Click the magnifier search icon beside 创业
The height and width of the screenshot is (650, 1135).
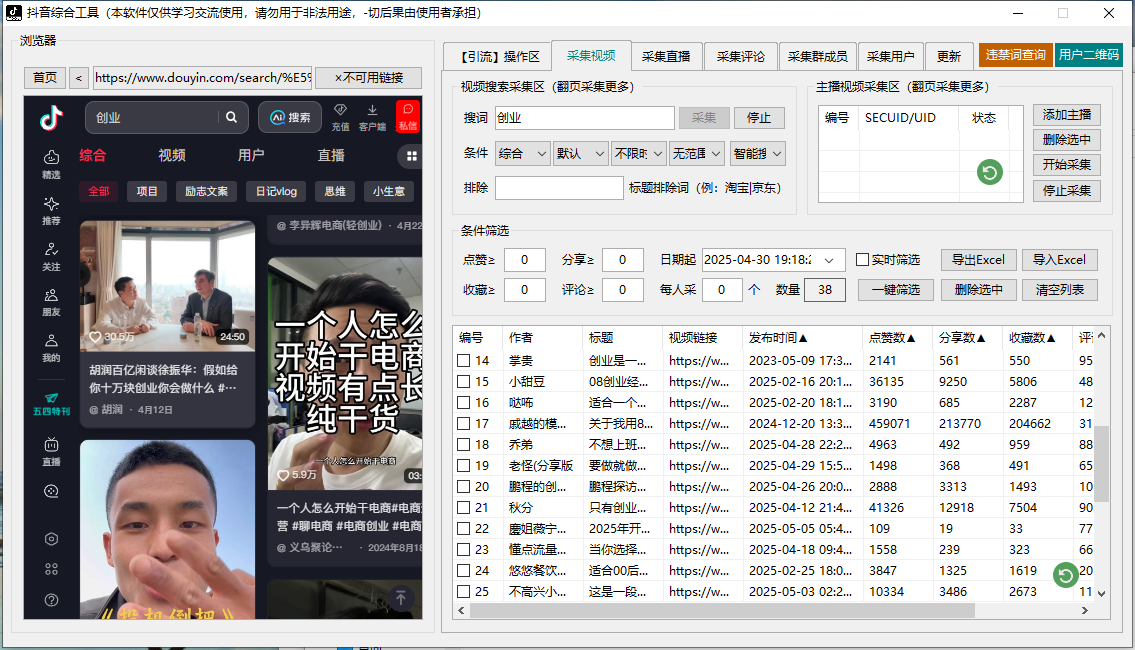[x=232, y=118]
